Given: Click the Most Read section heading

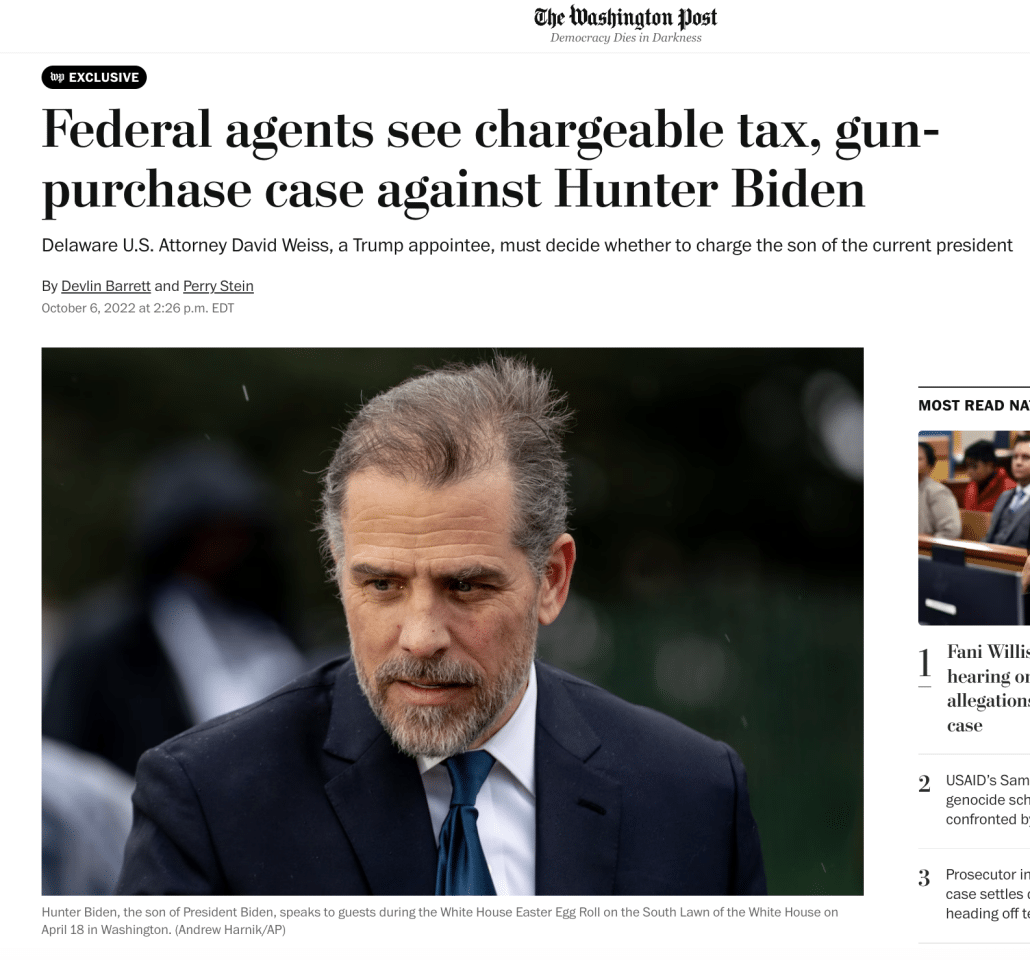Looking at the screenshot, I should tap(974, 405).
